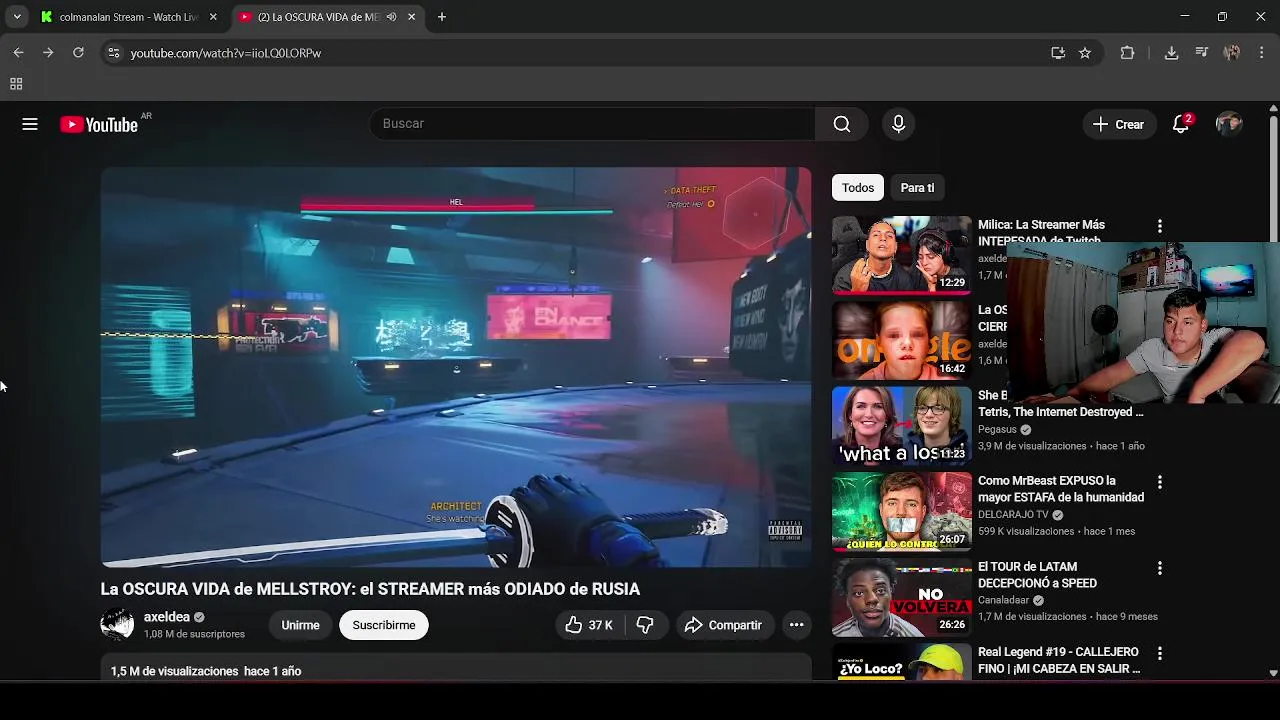
Task: Click Suscribirme button
Action: 384,625
